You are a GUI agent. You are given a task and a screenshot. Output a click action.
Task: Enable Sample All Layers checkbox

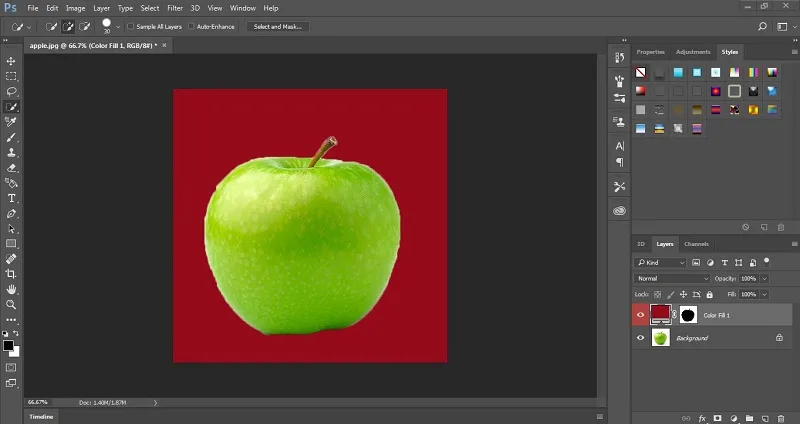131,27
